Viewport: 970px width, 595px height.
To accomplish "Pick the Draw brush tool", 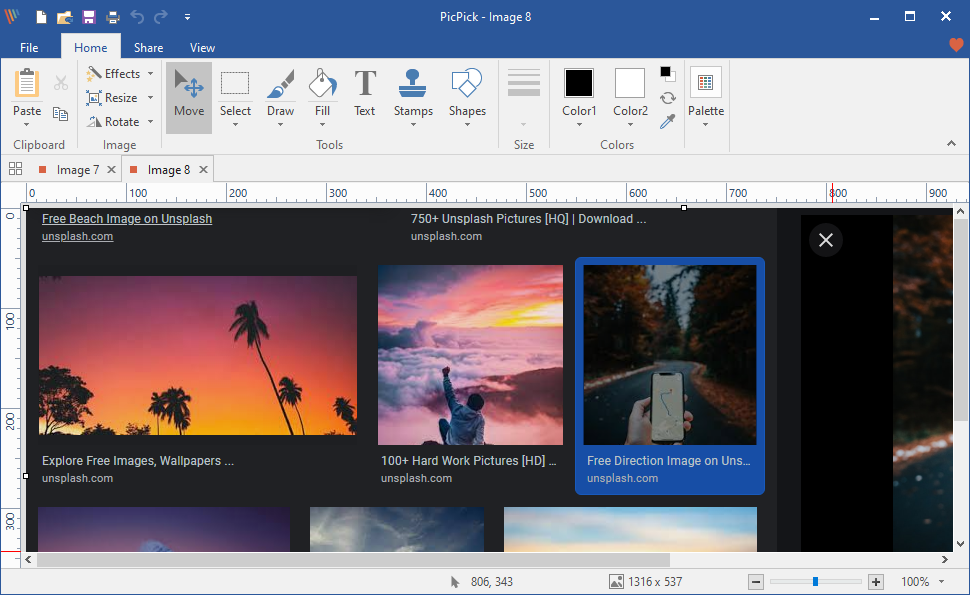I will coord(280,92).
